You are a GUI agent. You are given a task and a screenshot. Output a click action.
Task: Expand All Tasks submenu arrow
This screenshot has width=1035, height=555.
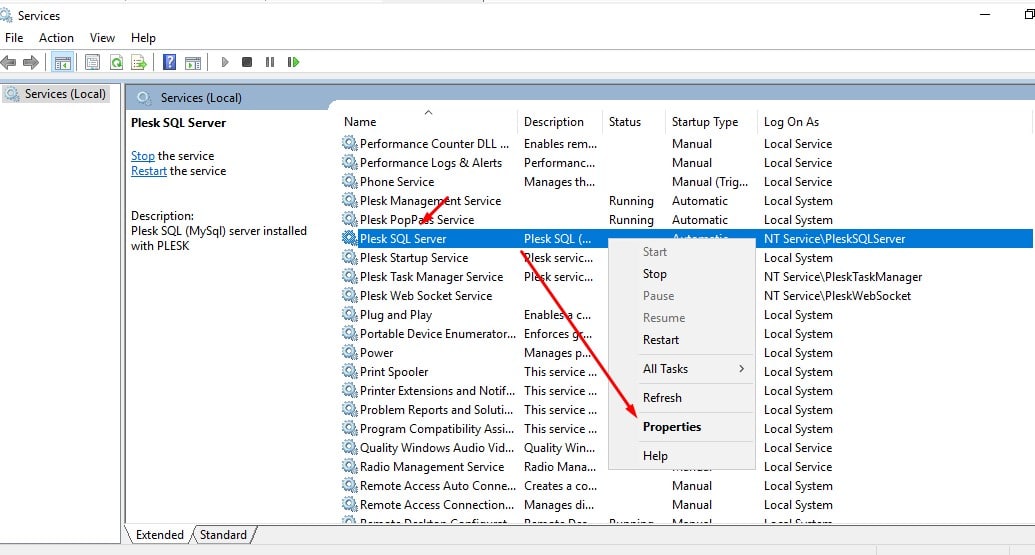click(x=741, y=369)
